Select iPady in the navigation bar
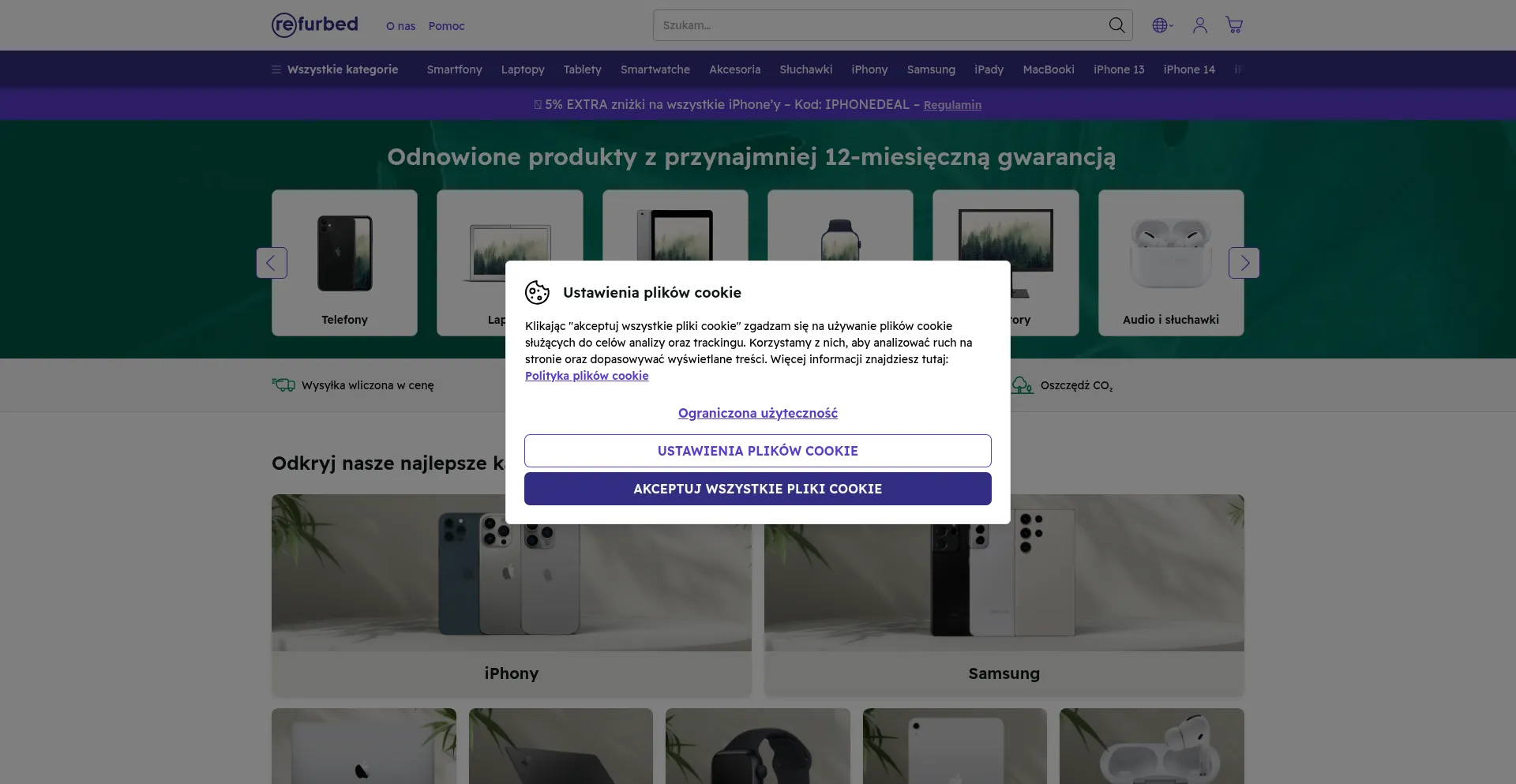 coord(989,69)
